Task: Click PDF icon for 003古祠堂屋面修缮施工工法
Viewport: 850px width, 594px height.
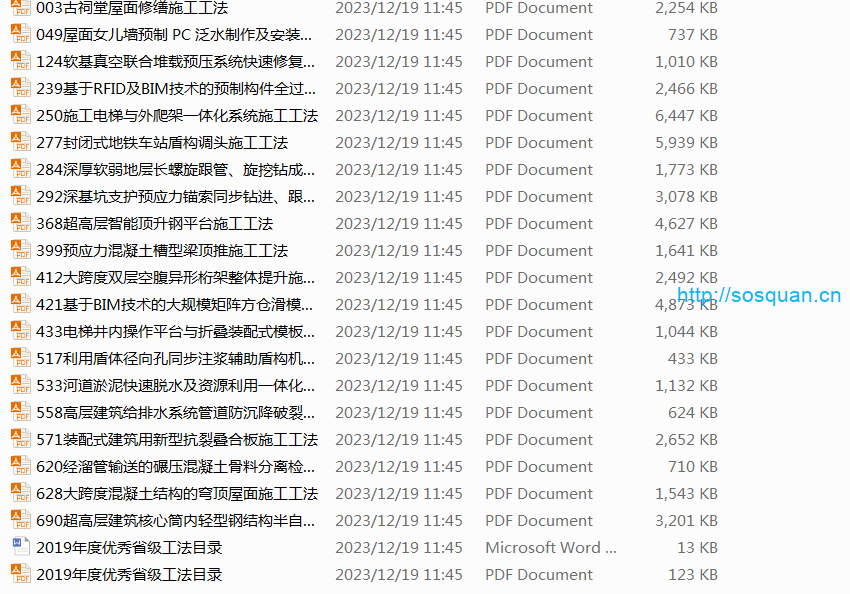Action: (x=20, y=8)
